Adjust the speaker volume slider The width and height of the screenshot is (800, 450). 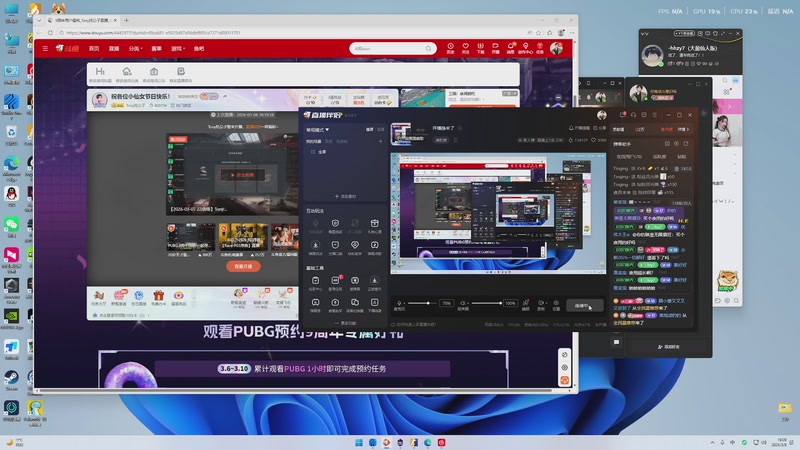[x=485, y=303]
